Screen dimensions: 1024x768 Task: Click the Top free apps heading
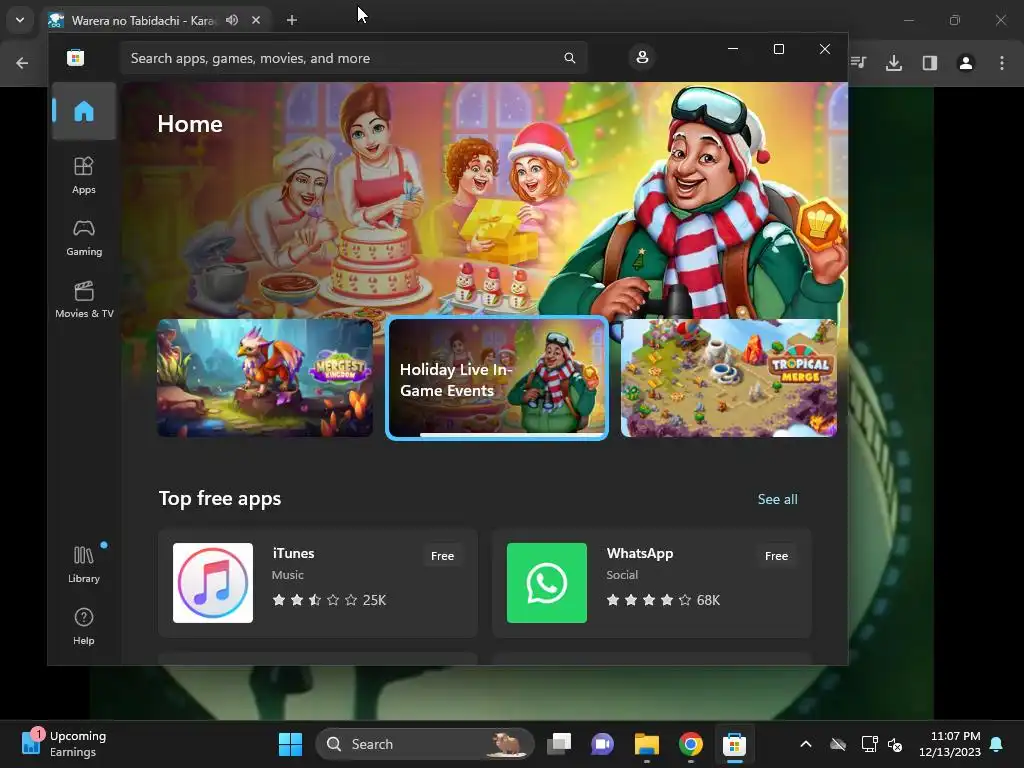(220, 498)
